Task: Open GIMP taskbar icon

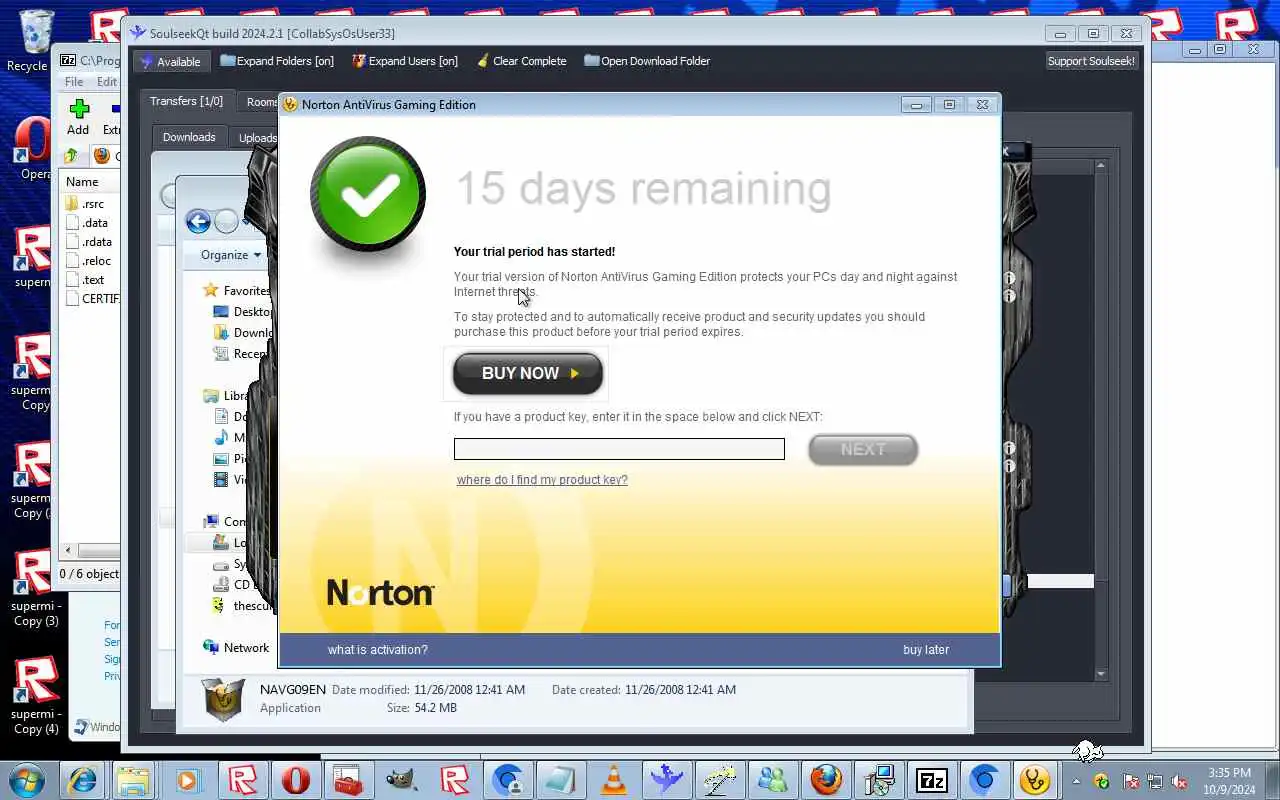Action: click(400, 780)
